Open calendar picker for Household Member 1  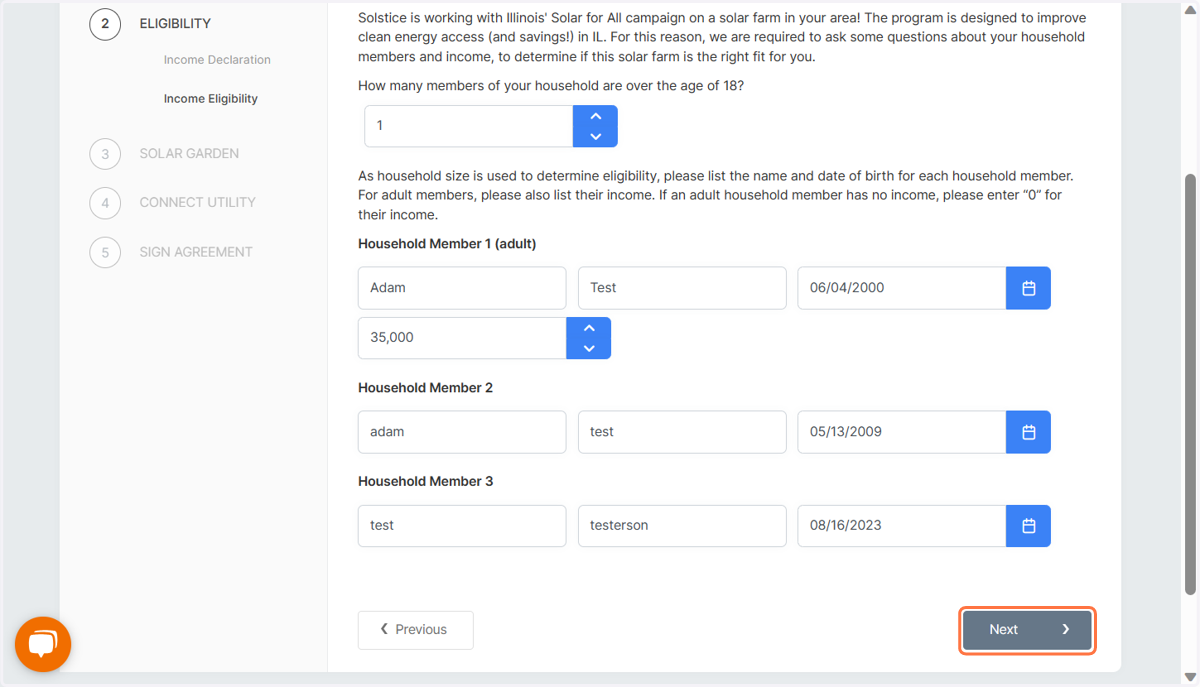pyautogui.click(x=1028, y=288)
